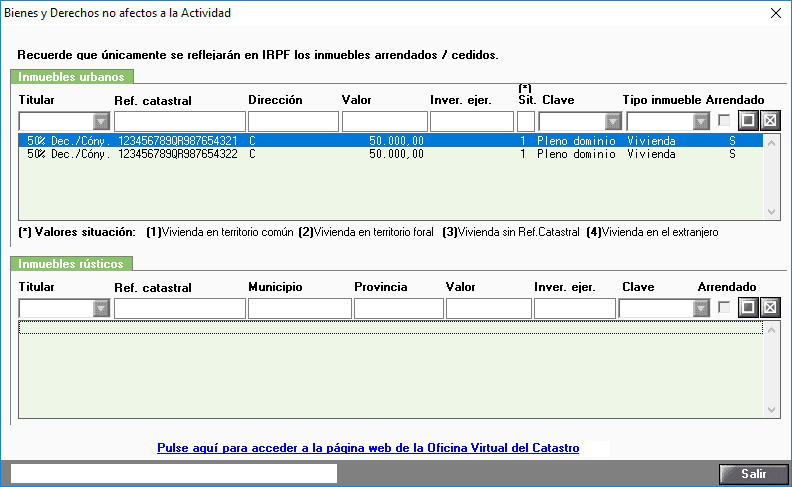This screenshot has height=487, width=792.
Task: Click the crossed-box delete icon in Inmuebles urbanos
Action: (x=770, y=121)
